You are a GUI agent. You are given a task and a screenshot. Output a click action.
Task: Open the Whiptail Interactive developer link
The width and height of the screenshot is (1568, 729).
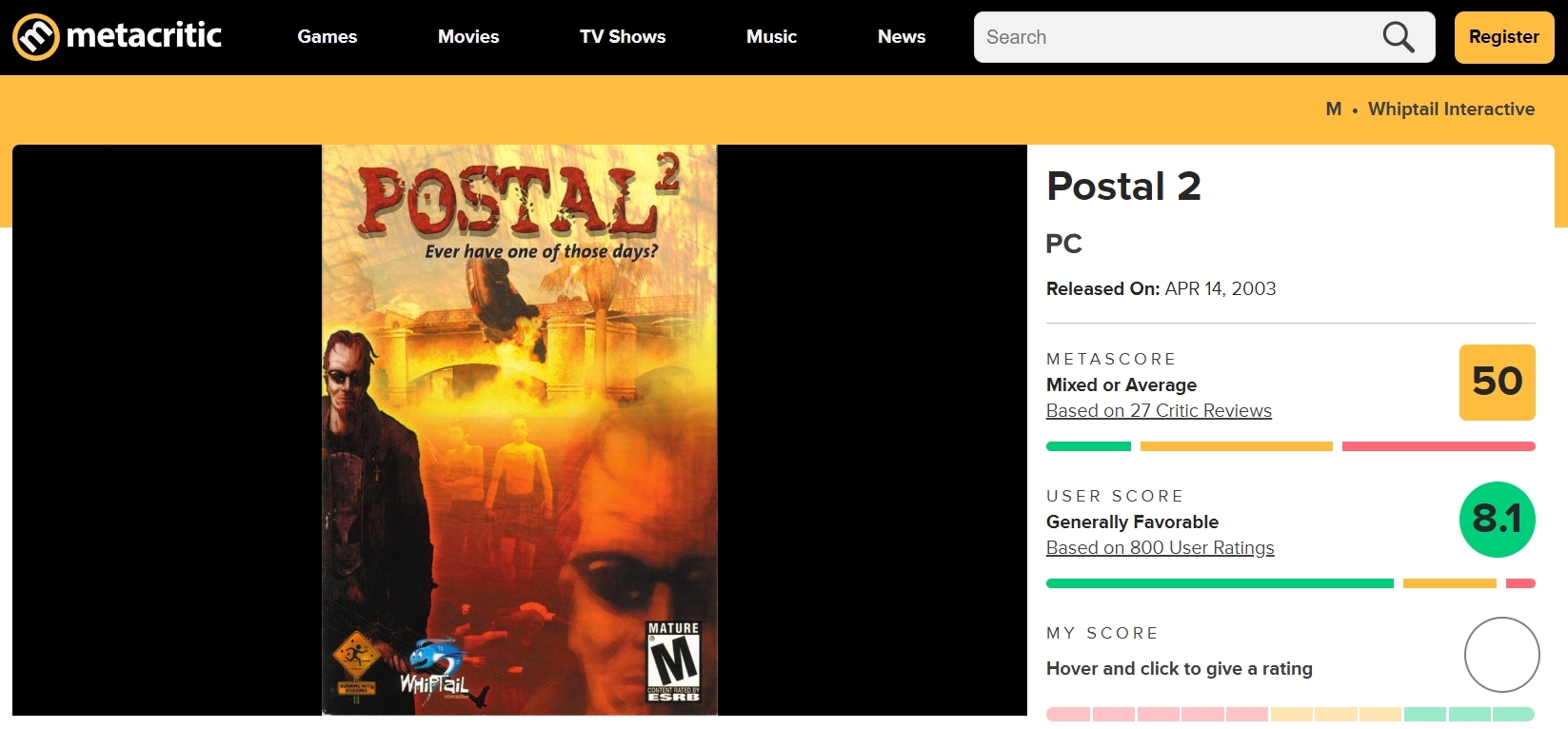click(1451, 109)
